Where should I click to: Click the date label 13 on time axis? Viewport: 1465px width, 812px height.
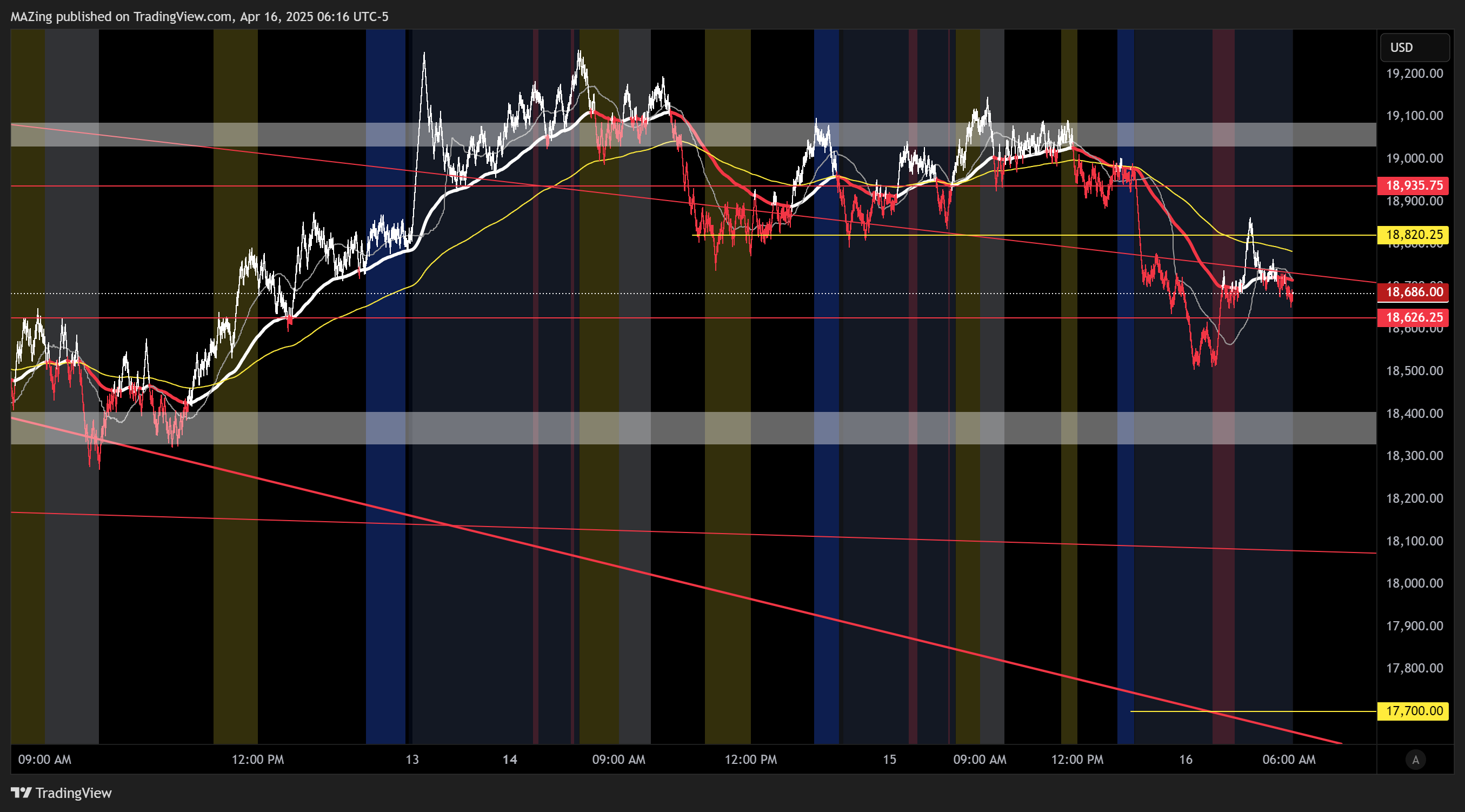point(412,760)
